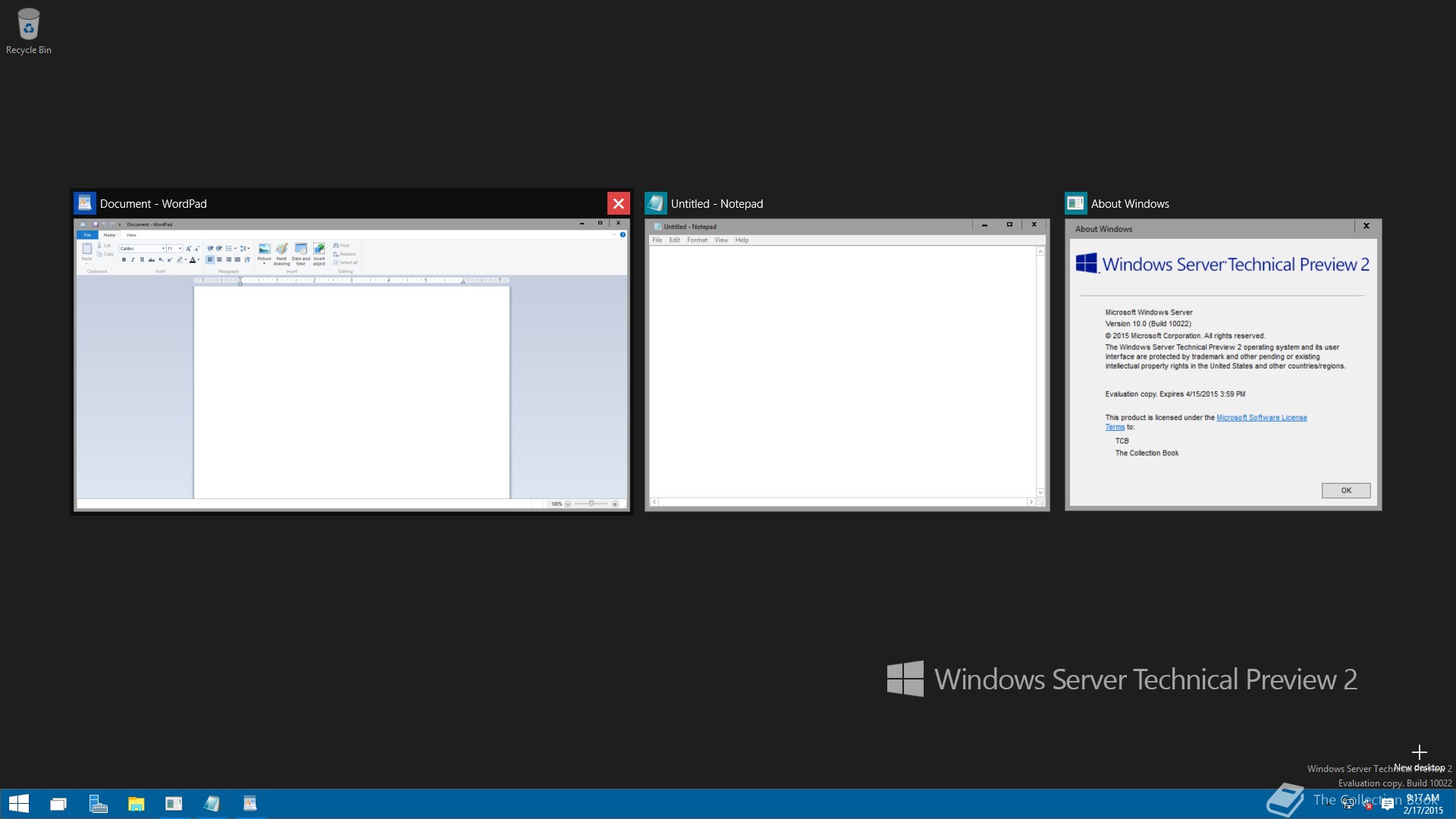Toggle Bold in WordPad

[124, 259]
